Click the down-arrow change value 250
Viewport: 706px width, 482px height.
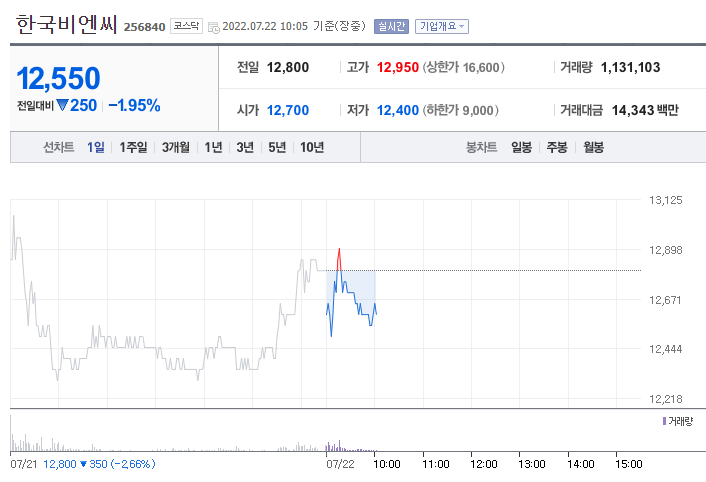click(77, 105)
